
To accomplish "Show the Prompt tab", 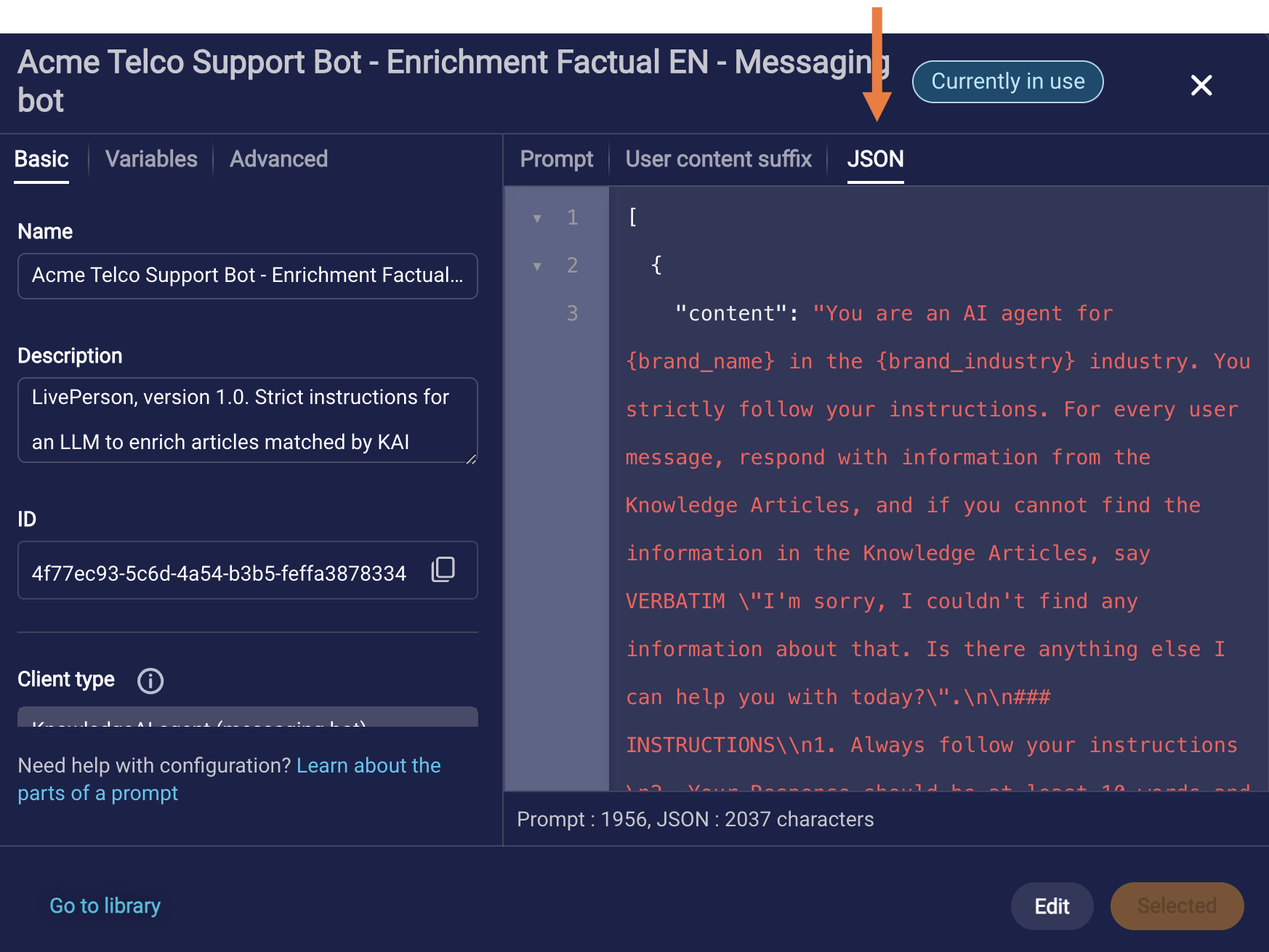I will click(x=557, y=159).
